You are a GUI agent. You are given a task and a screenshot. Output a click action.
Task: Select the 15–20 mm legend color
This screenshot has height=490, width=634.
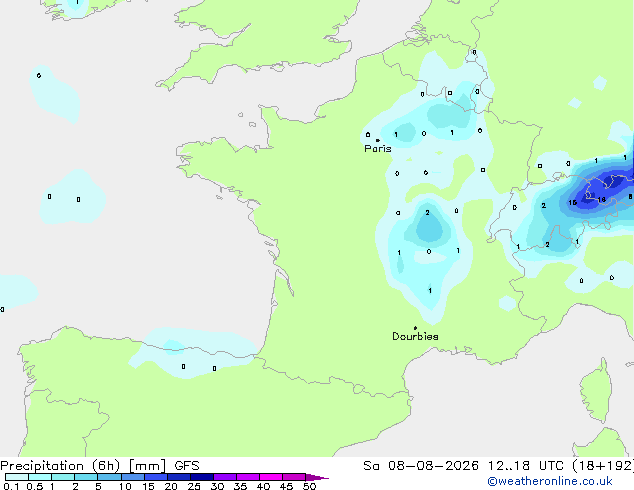[x=156, y=477]
